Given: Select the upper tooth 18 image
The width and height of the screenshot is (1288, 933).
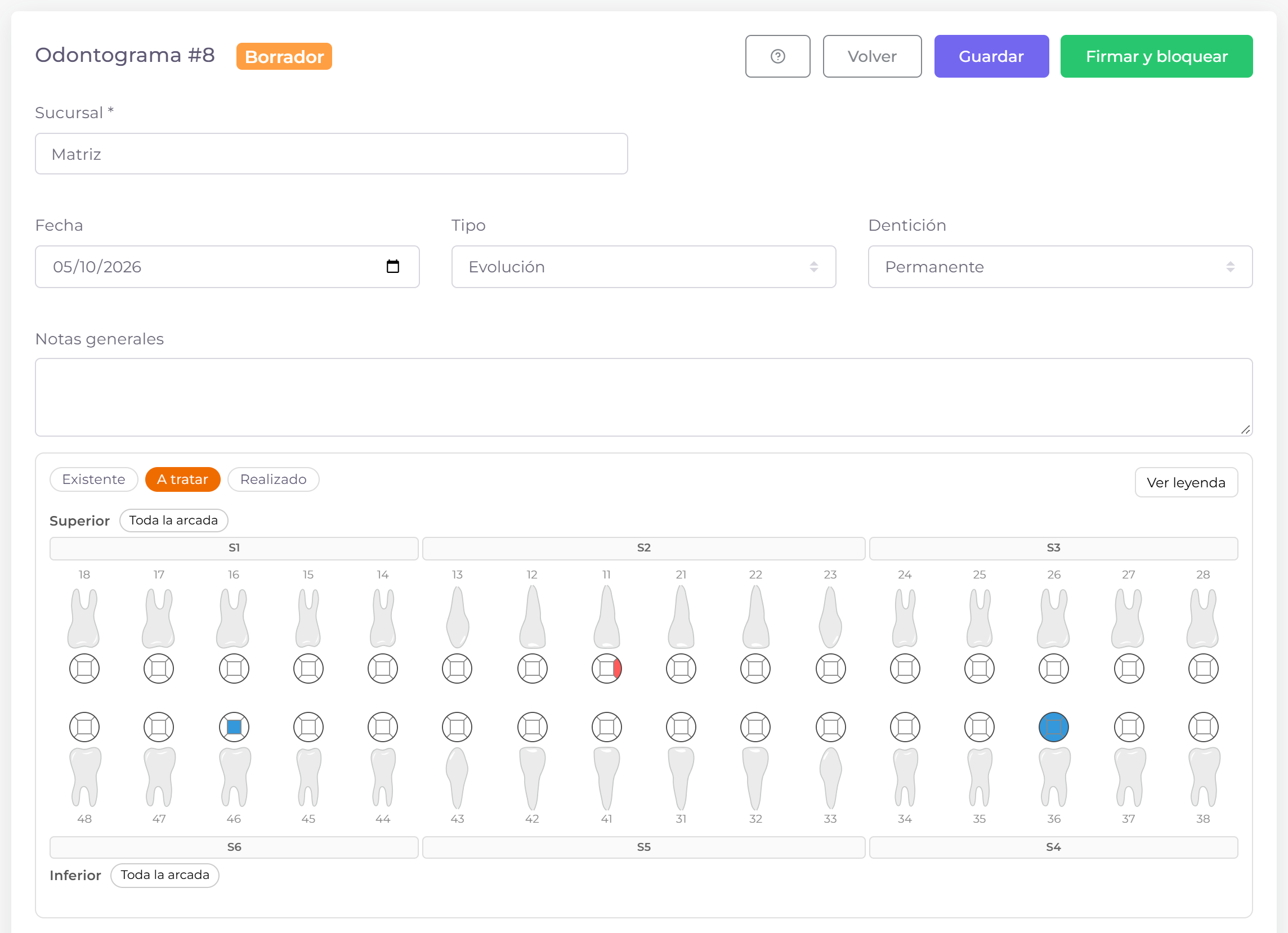Looking at the screenshot, I should click(84, 617).
